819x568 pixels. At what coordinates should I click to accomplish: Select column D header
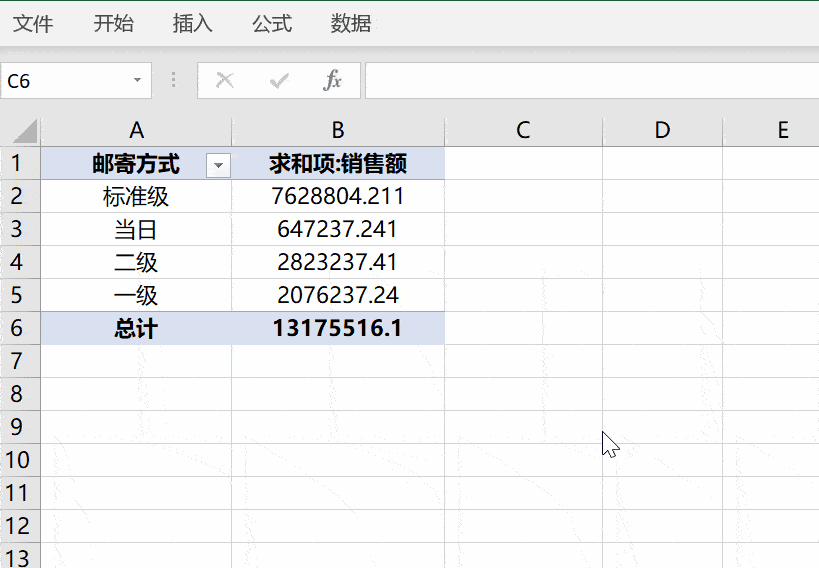pyautogui.click(x=662, y=131)
